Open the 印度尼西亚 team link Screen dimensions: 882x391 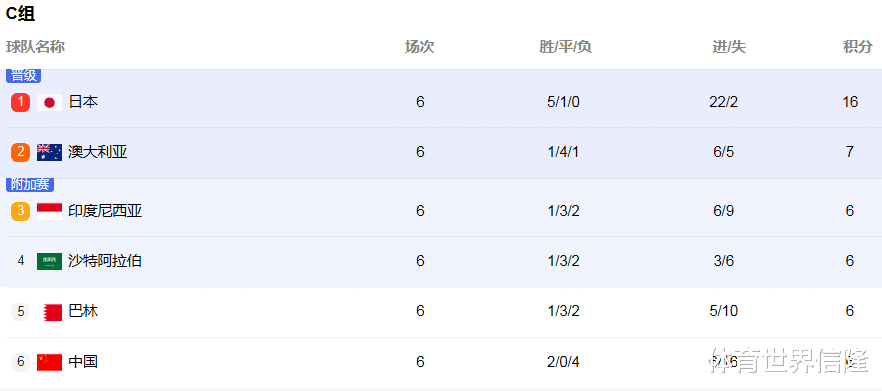pyautogui.click(x=105, y=210)
